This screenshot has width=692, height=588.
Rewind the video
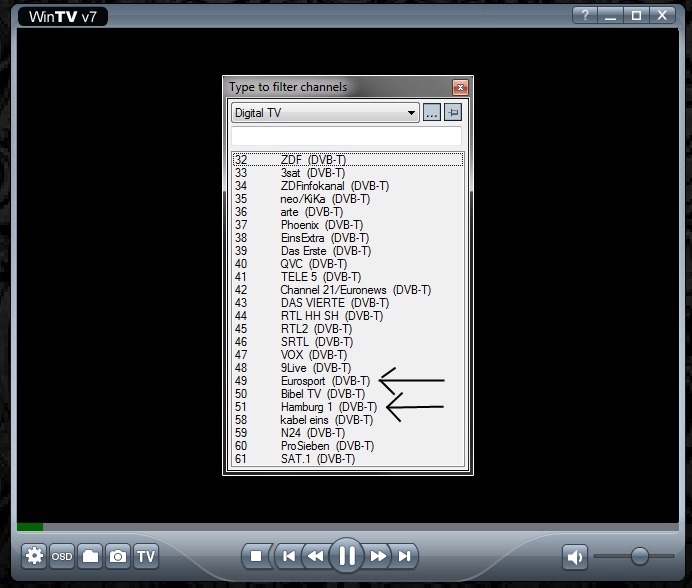click(x=315, y=556)
